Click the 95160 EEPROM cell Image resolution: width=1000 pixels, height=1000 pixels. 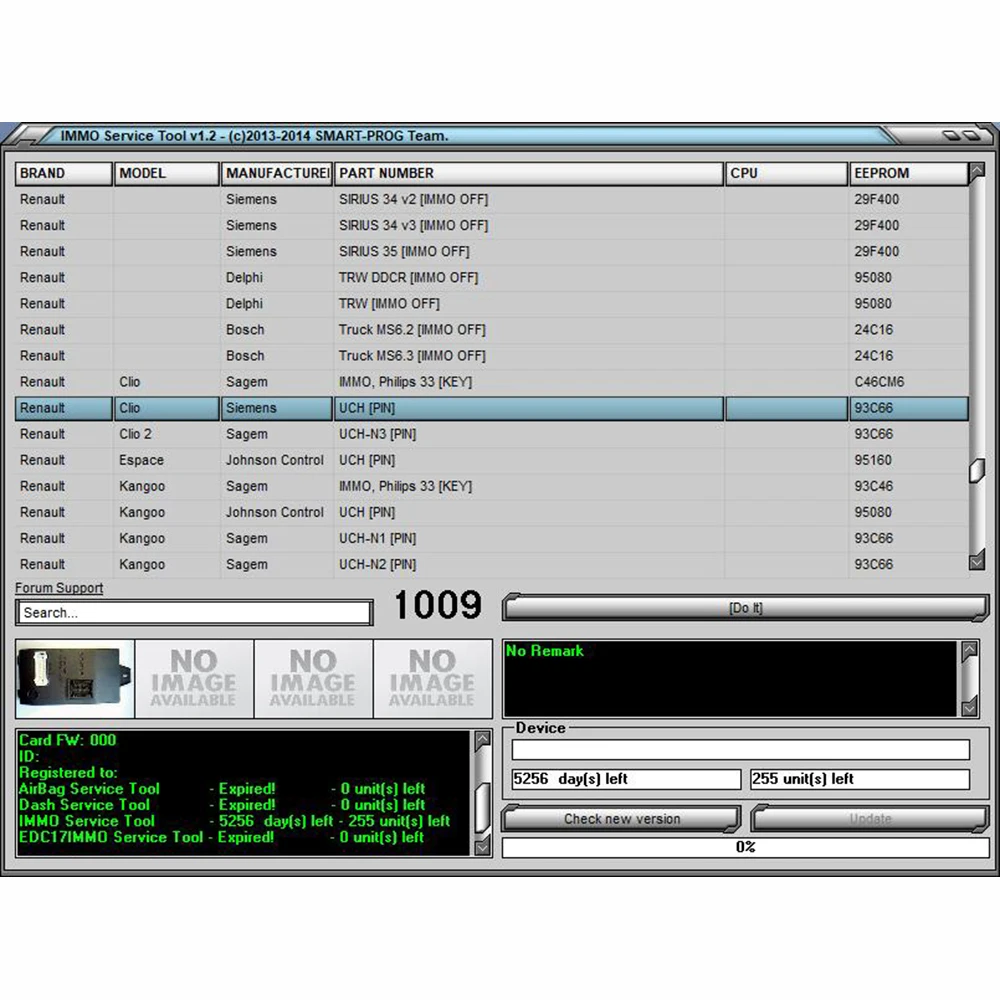909,460
